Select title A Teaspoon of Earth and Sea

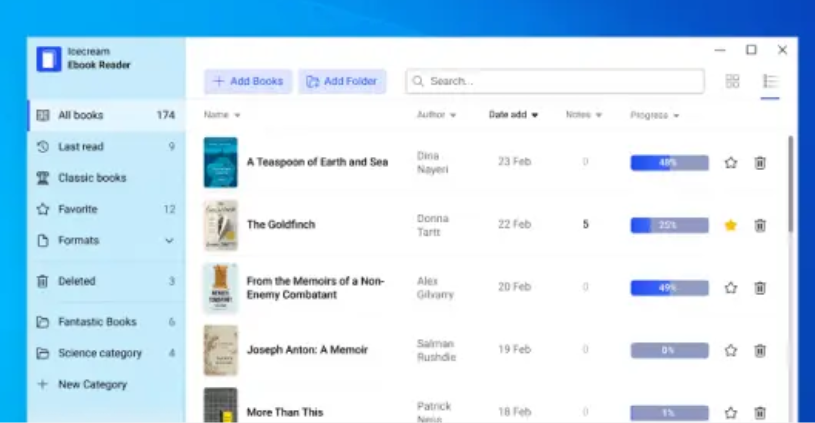click(x=317, y=162)
